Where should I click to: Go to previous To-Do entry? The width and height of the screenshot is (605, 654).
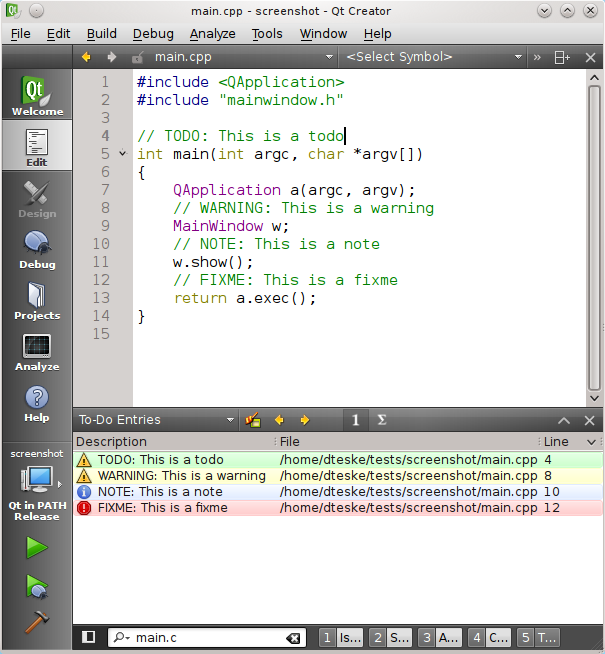[x=279, y=420]
